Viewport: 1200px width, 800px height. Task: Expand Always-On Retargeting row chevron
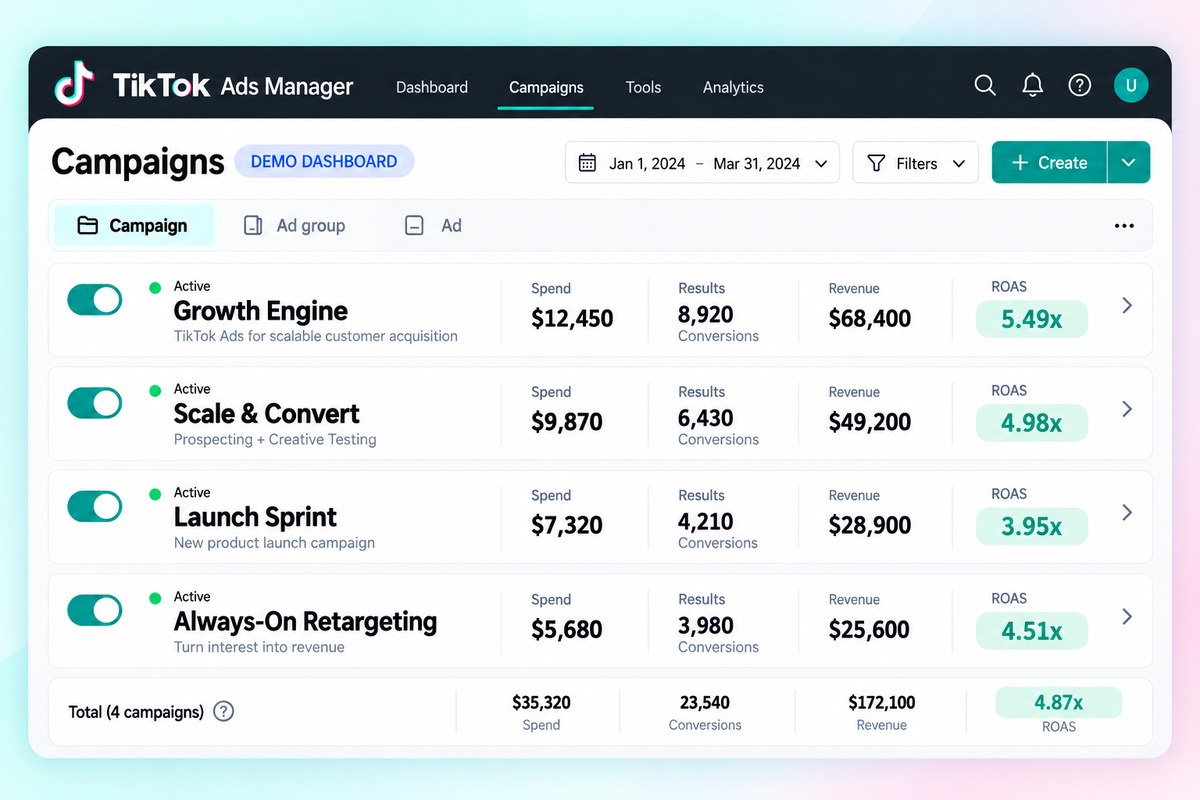coord(1127,616)
